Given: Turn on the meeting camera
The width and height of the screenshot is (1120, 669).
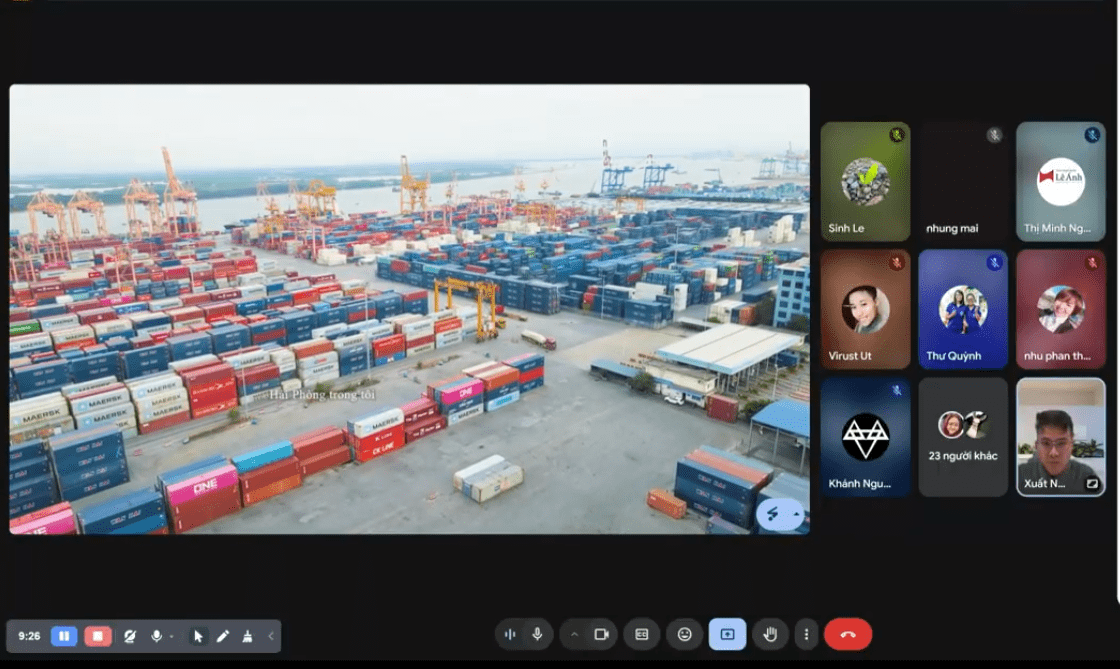Looking at the screenshot, I should click(x=601, y=634).
